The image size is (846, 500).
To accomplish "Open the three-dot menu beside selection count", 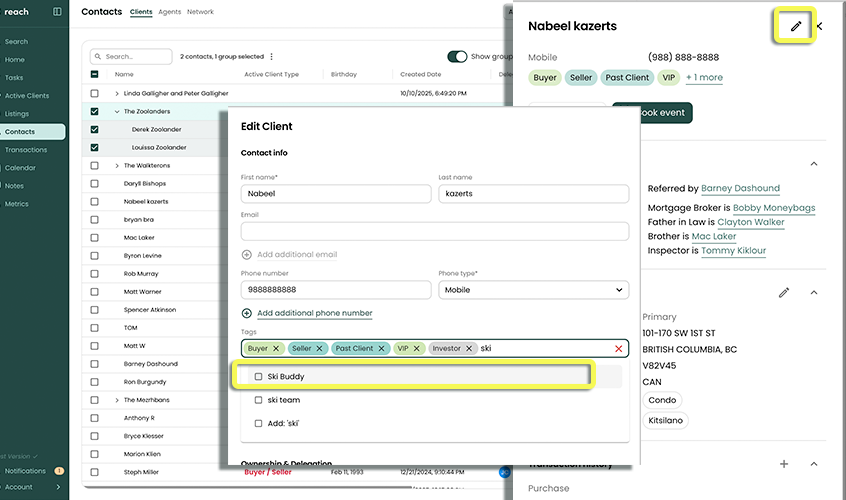I will pyautogui.click(x=273, y=57).
